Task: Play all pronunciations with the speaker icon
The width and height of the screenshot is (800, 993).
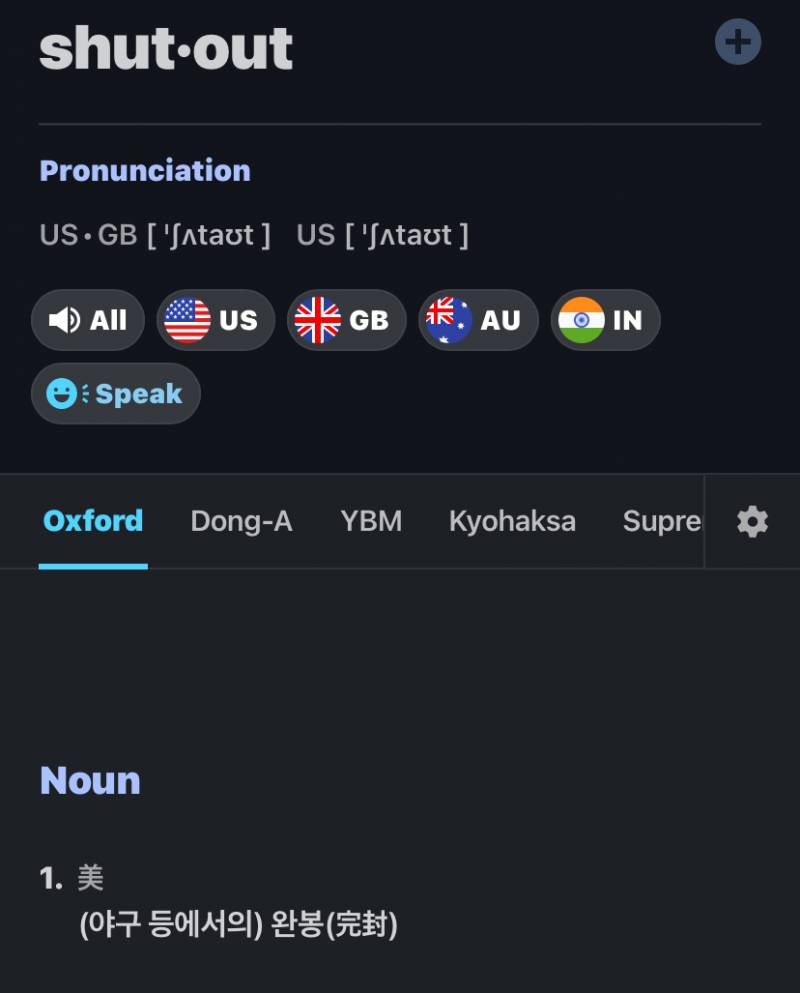Action: (64, 320)
